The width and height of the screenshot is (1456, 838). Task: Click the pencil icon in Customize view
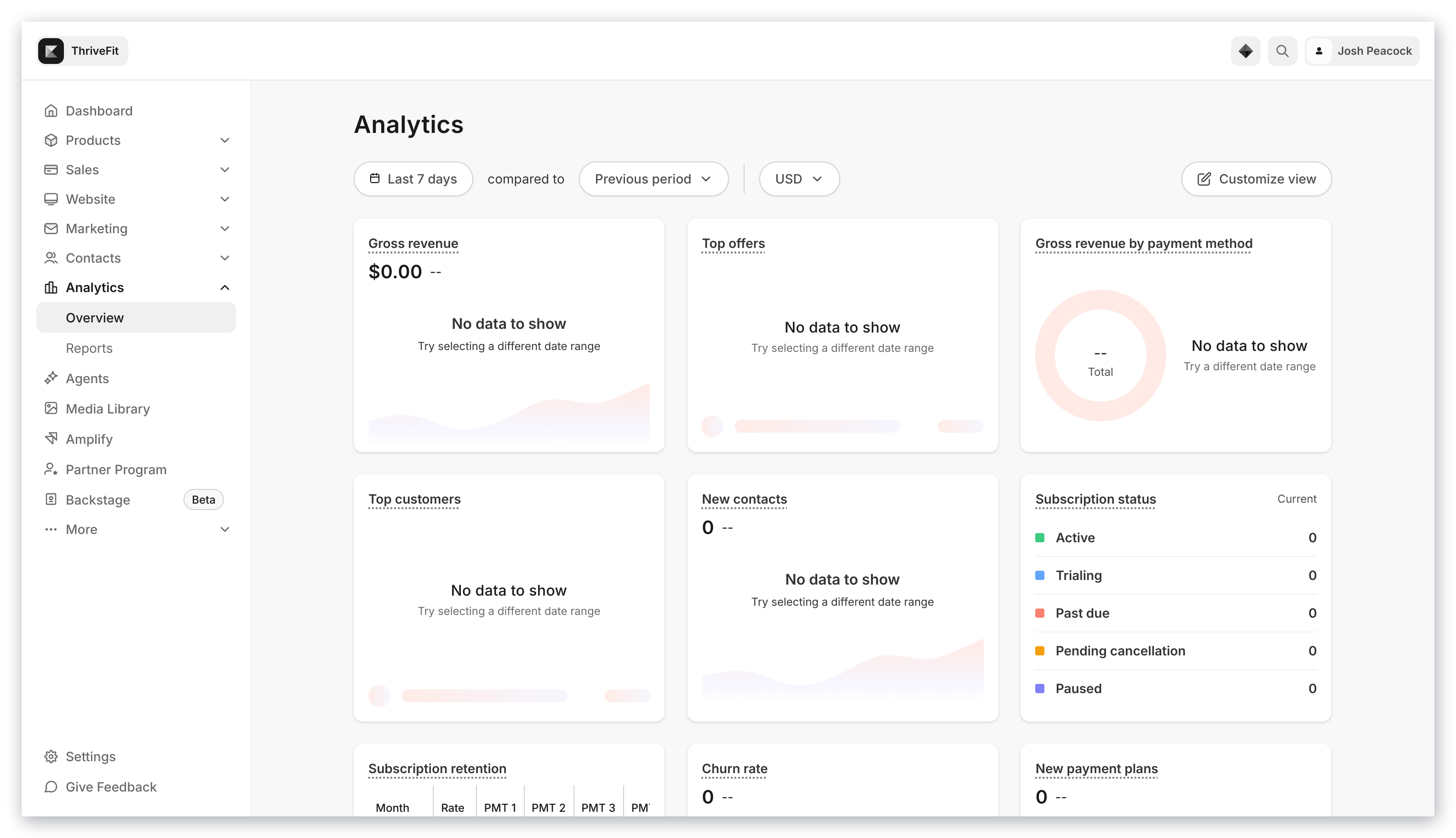[x=1204, y=179]
